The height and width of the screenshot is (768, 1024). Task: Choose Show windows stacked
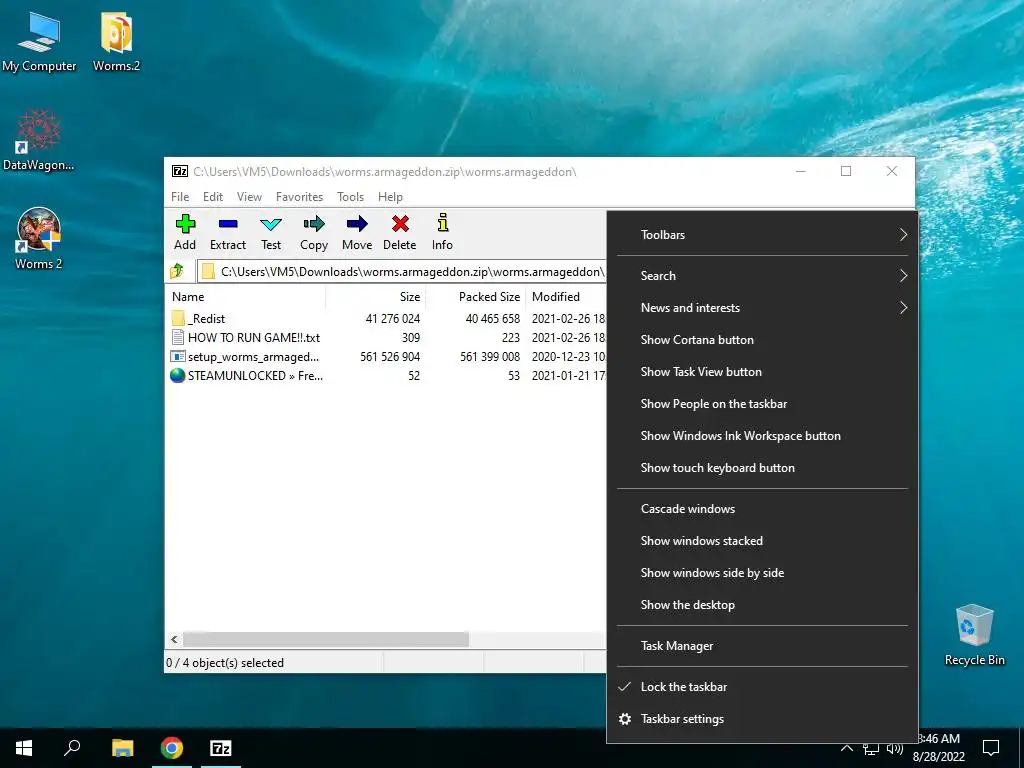point(762,541)
